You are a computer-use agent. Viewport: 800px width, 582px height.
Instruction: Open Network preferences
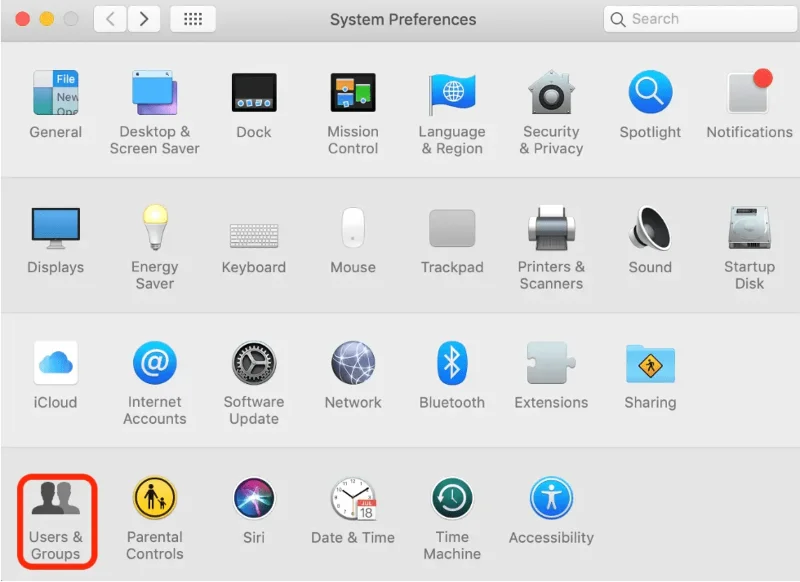click(353, 364)
